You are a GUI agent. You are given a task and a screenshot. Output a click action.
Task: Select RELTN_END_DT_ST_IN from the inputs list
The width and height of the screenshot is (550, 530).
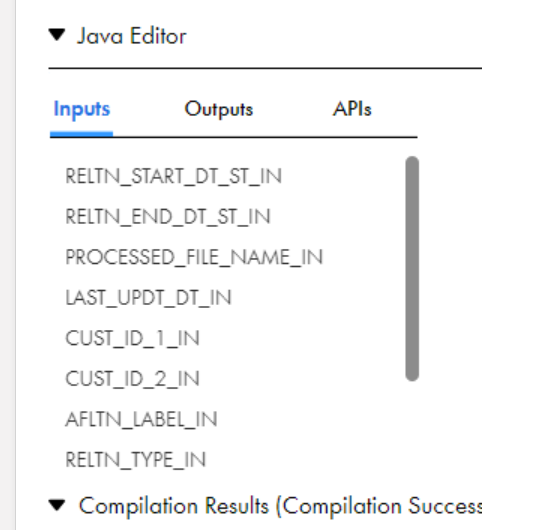[x=168, y=217]
